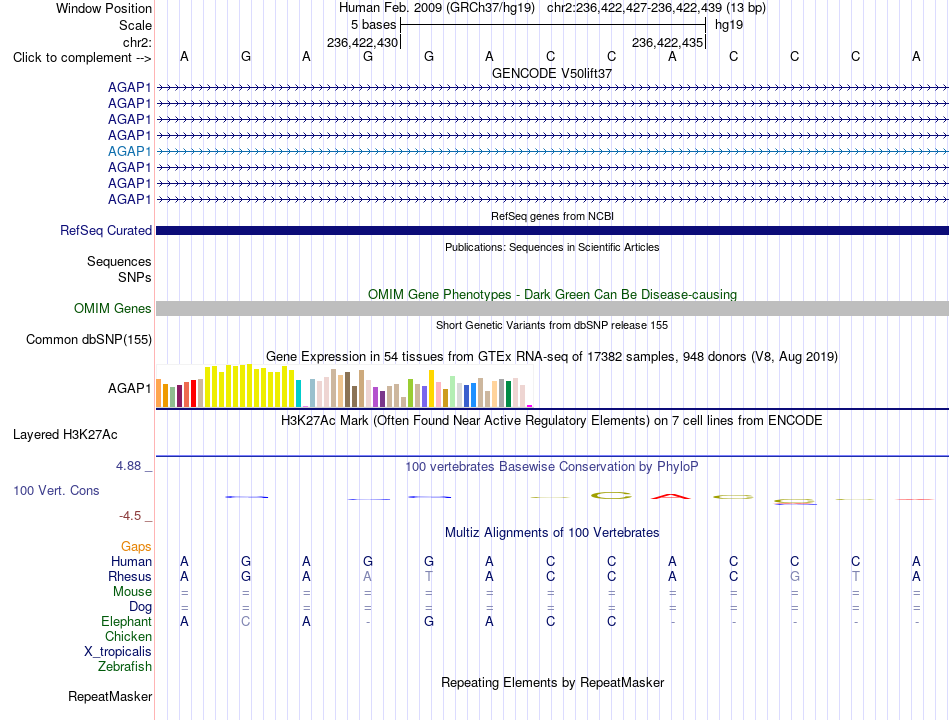Click the 'Scale' track label
This screenshot has width=950, height=720.
point(135,25)
